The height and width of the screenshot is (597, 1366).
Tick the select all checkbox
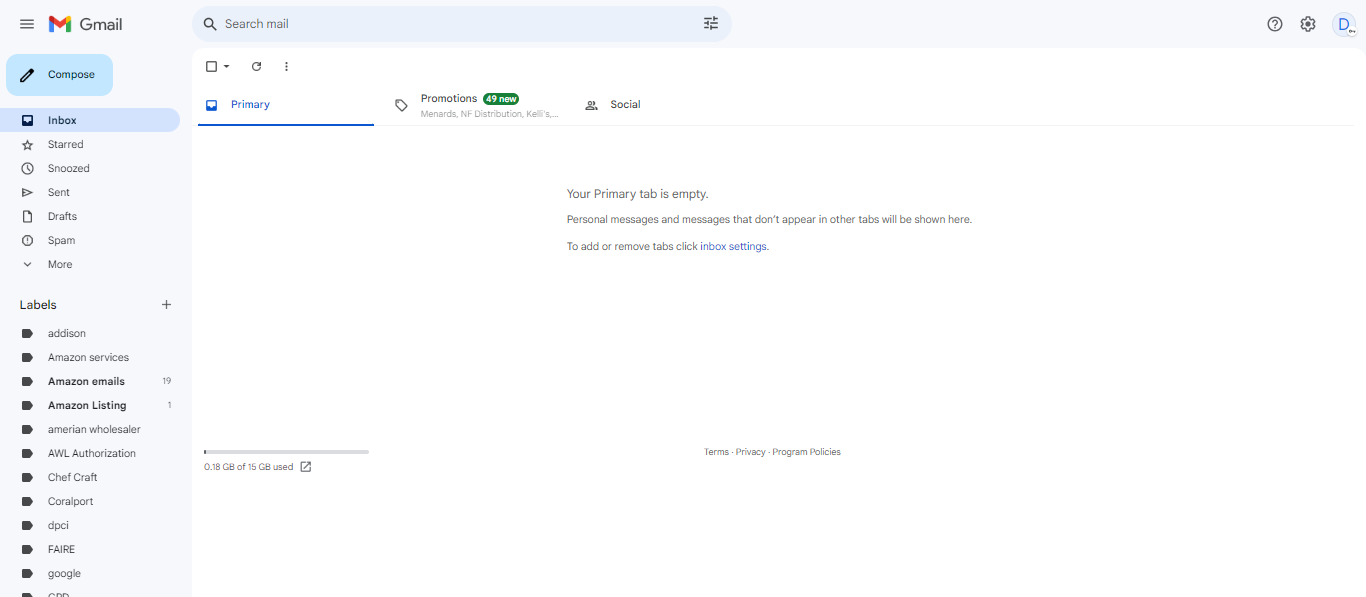click(x=211, y=67)
